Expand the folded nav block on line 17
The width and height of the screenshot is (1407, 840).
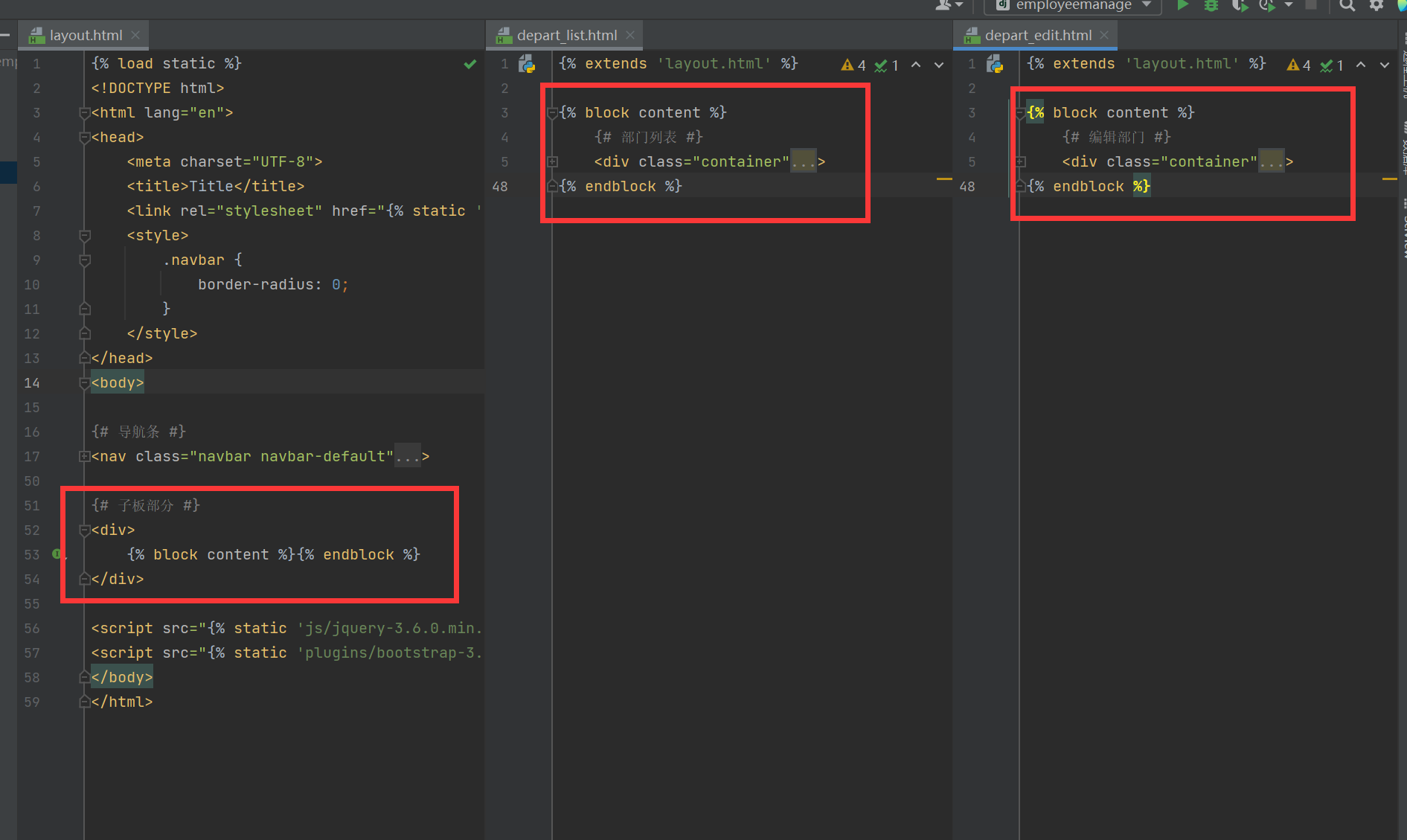(85, 456)
